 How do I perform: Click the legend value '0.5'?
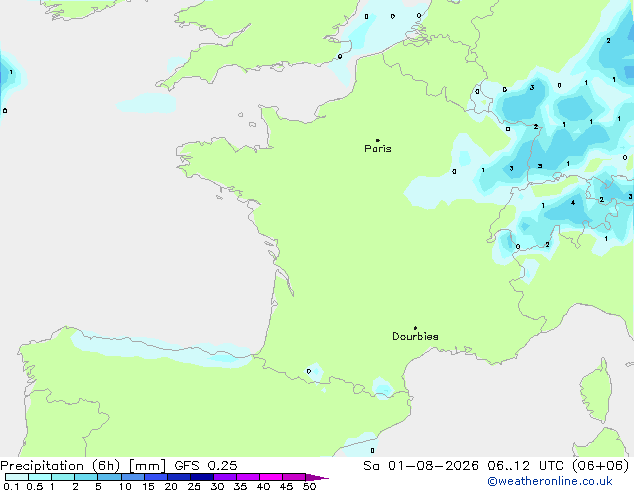coord(35,486)
